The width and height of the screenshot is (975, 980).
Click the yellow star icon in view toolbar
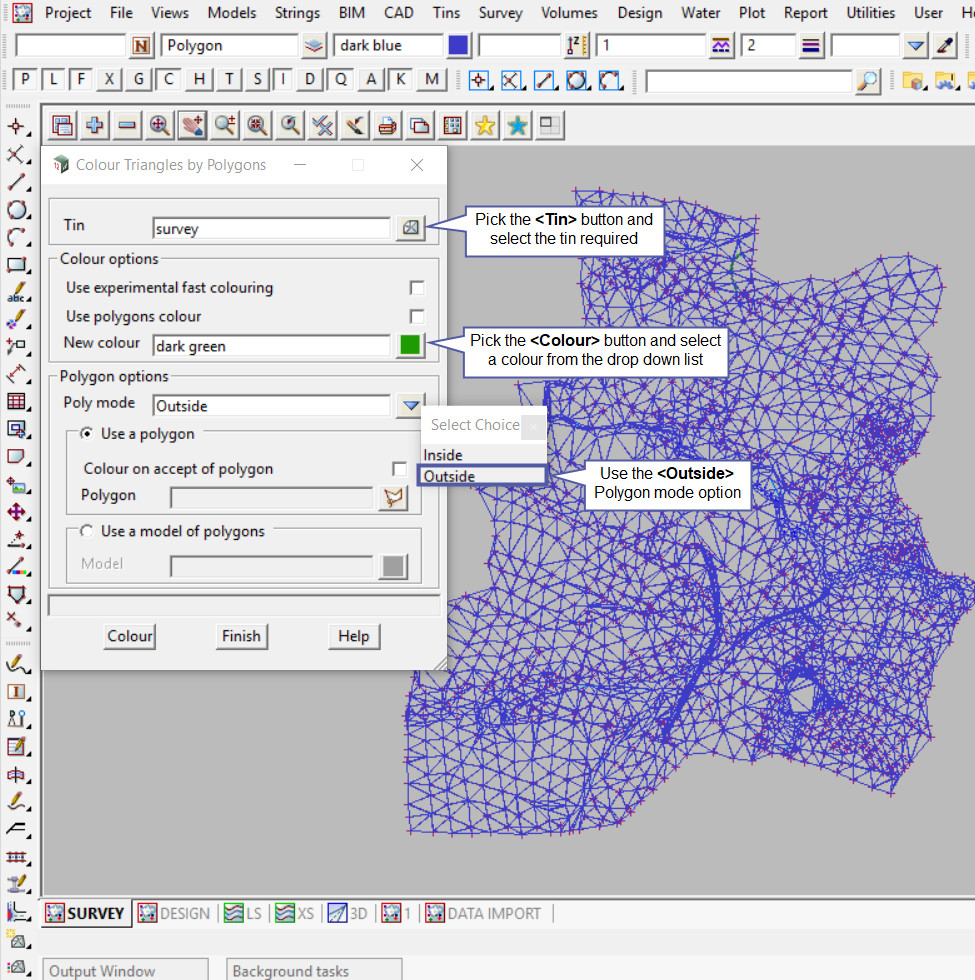(485, 125)
